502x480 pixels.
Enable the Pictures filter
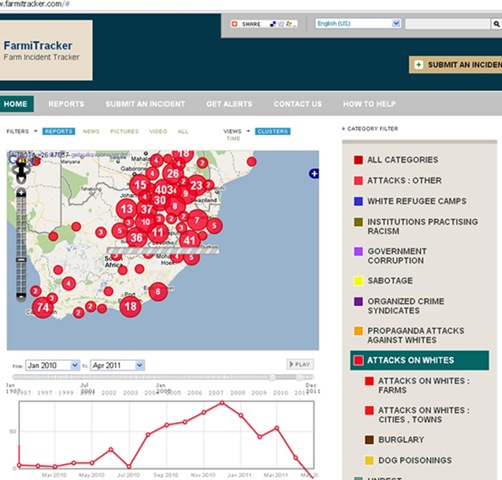(124, 131)
